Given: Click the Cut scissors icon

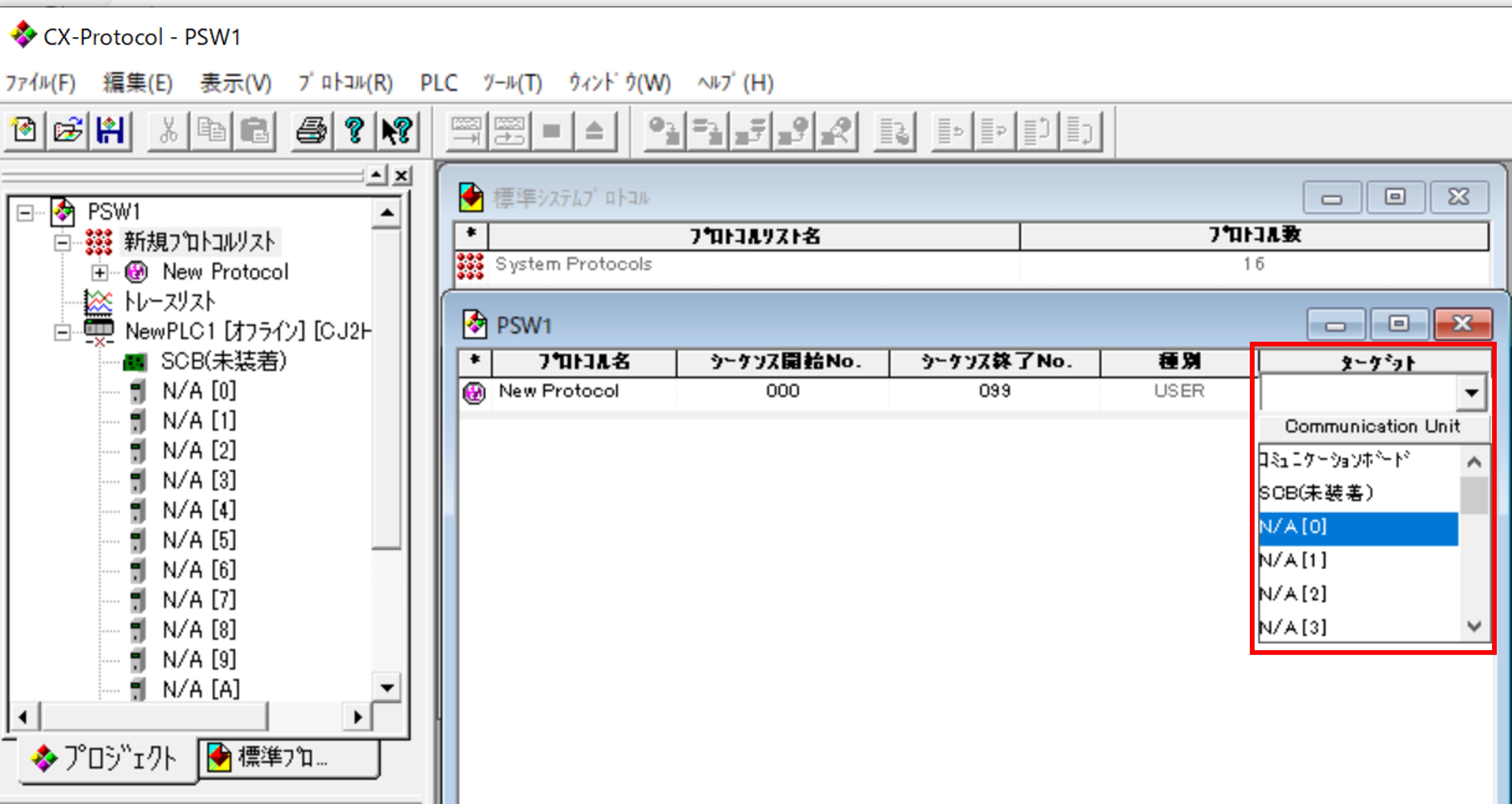Looking at the screenshot, I should point(168,130).
